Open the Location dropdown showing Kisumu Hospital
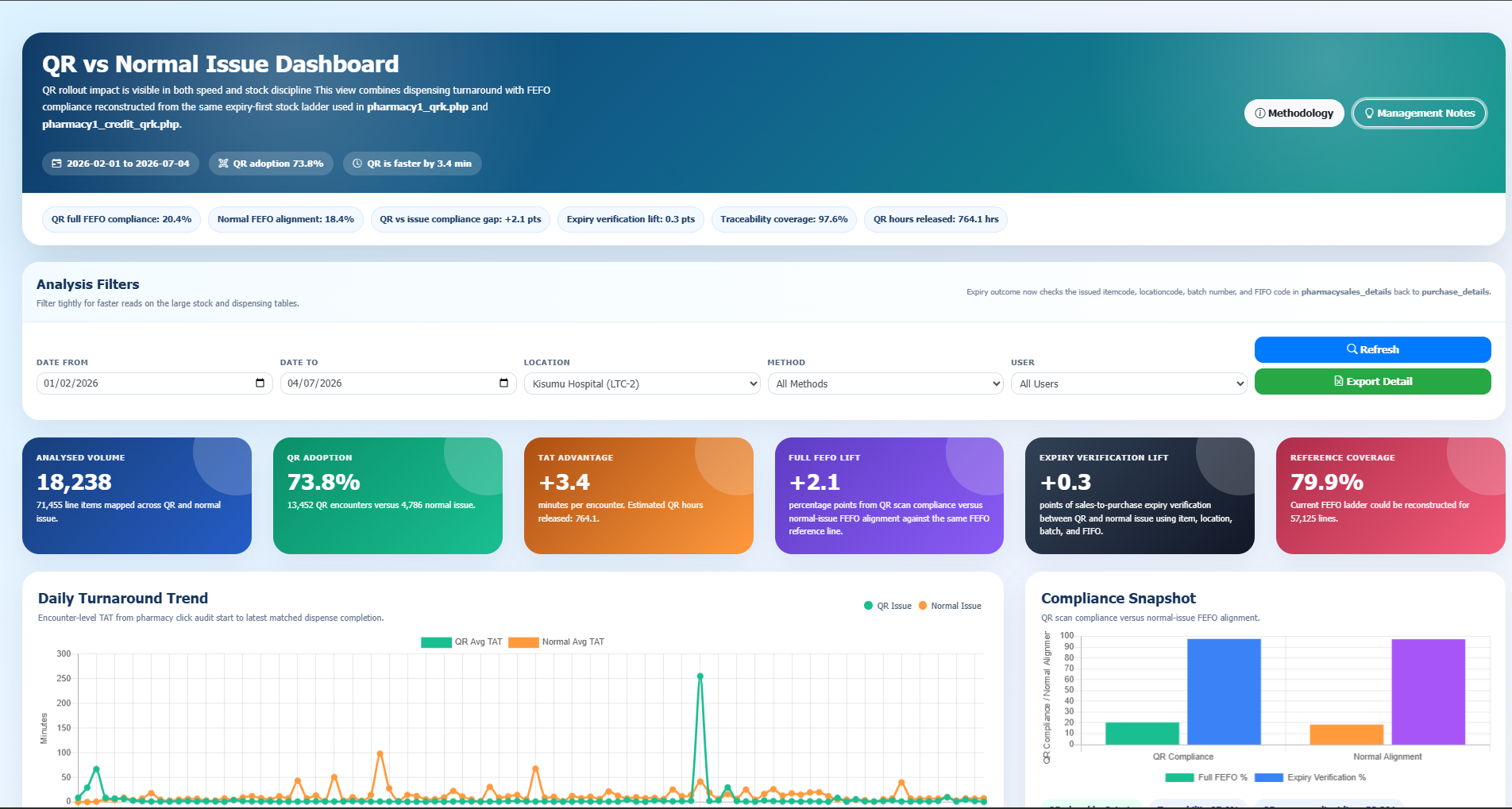The image size is (1512, 809). (642, 383)
